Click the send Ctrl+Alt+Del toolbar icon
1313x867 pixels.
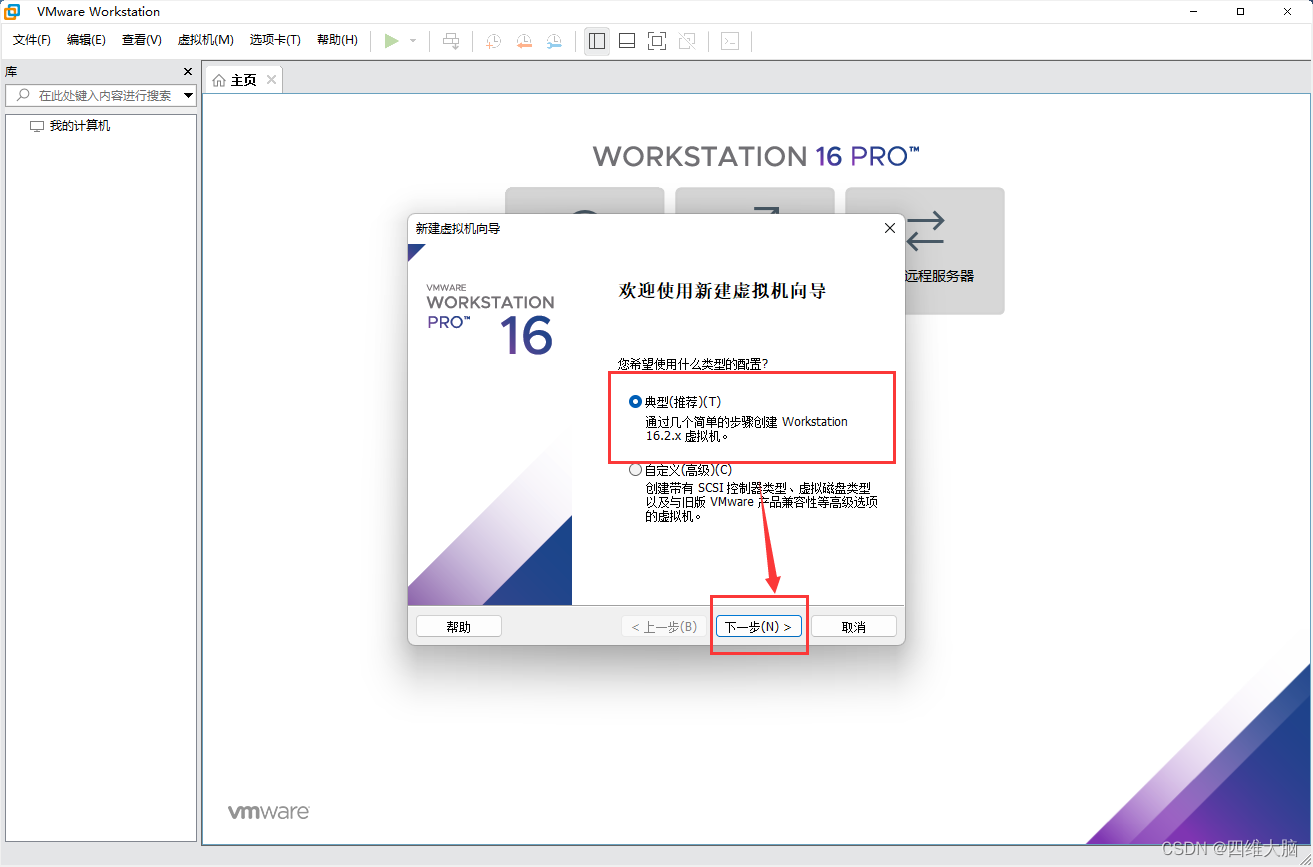451,41
